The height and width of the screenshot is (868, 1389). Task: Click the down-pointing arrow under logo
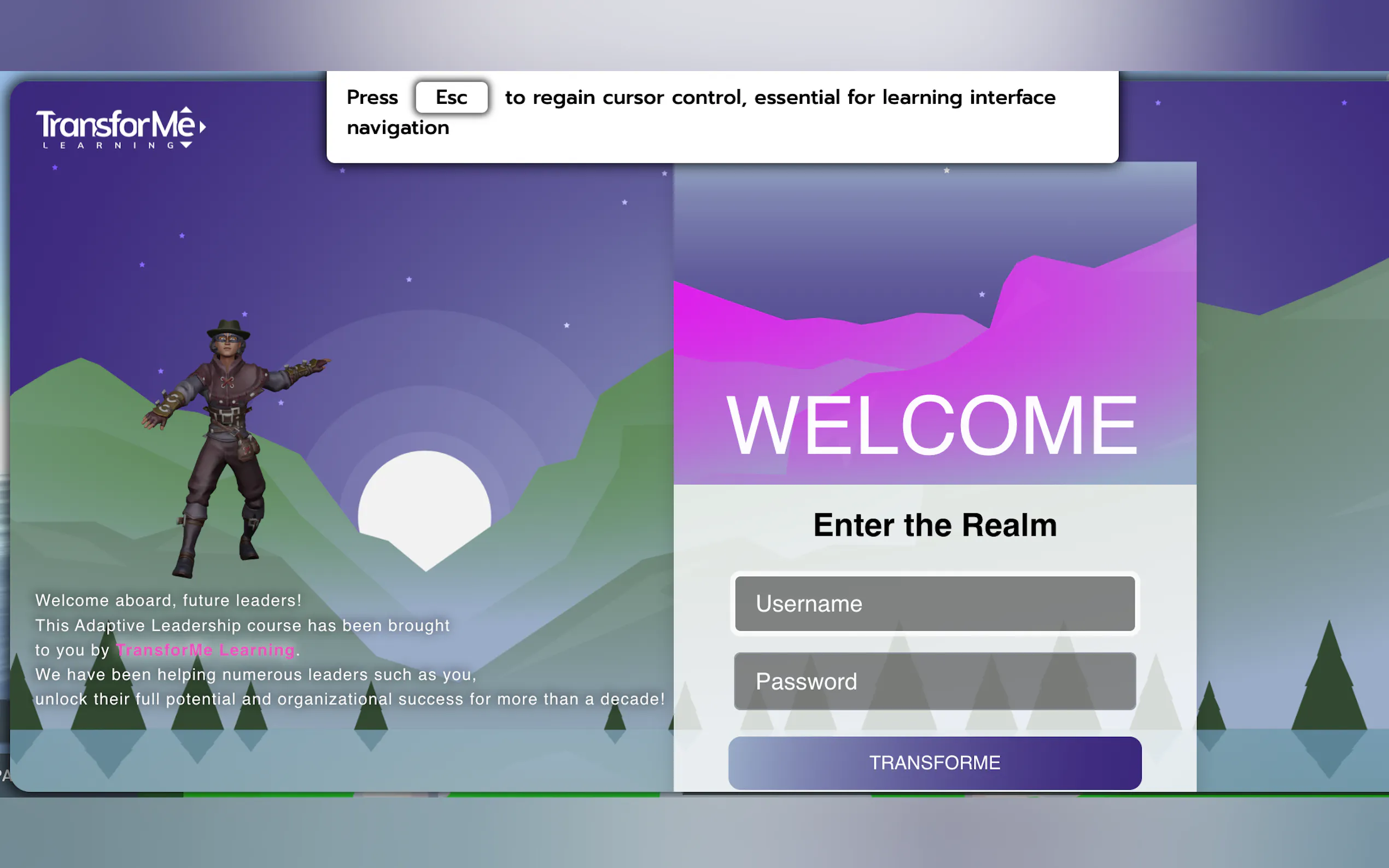[x=186, y=145]
